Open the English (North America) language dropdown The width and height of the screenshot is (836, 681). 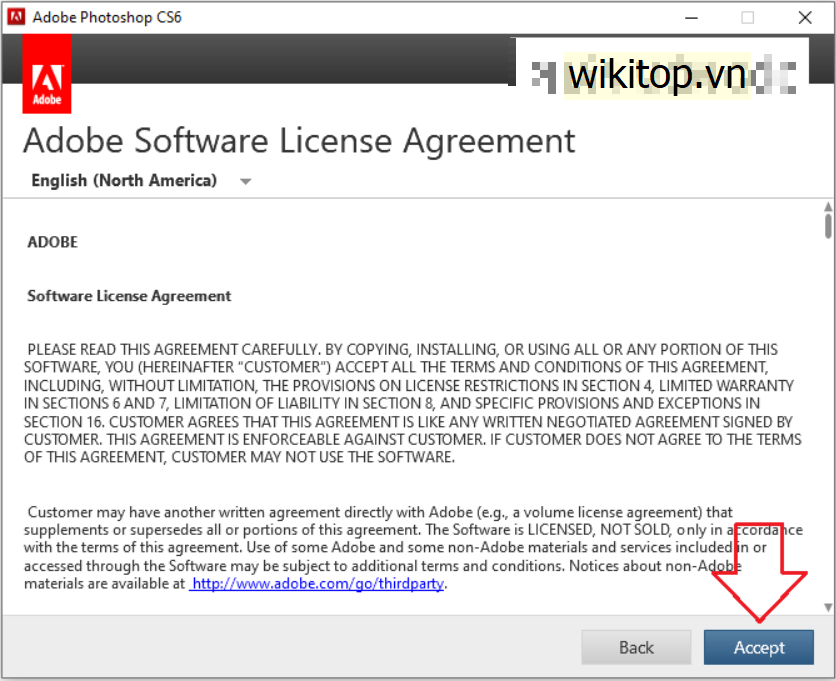click(124, 181)
